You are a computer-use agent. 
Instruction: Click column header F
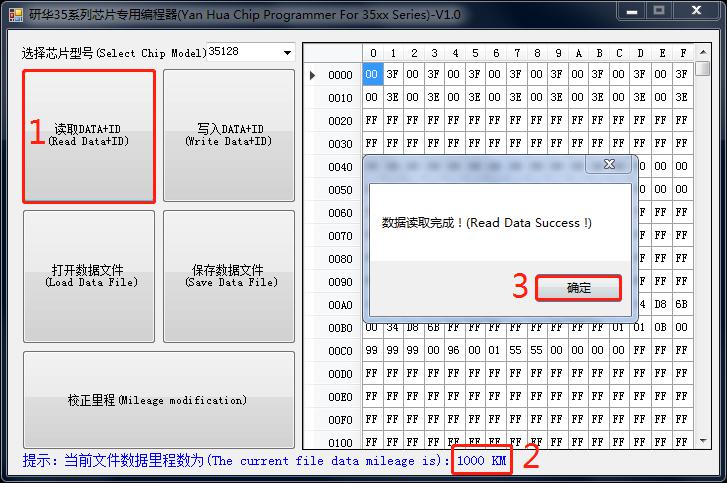[683, 53]
